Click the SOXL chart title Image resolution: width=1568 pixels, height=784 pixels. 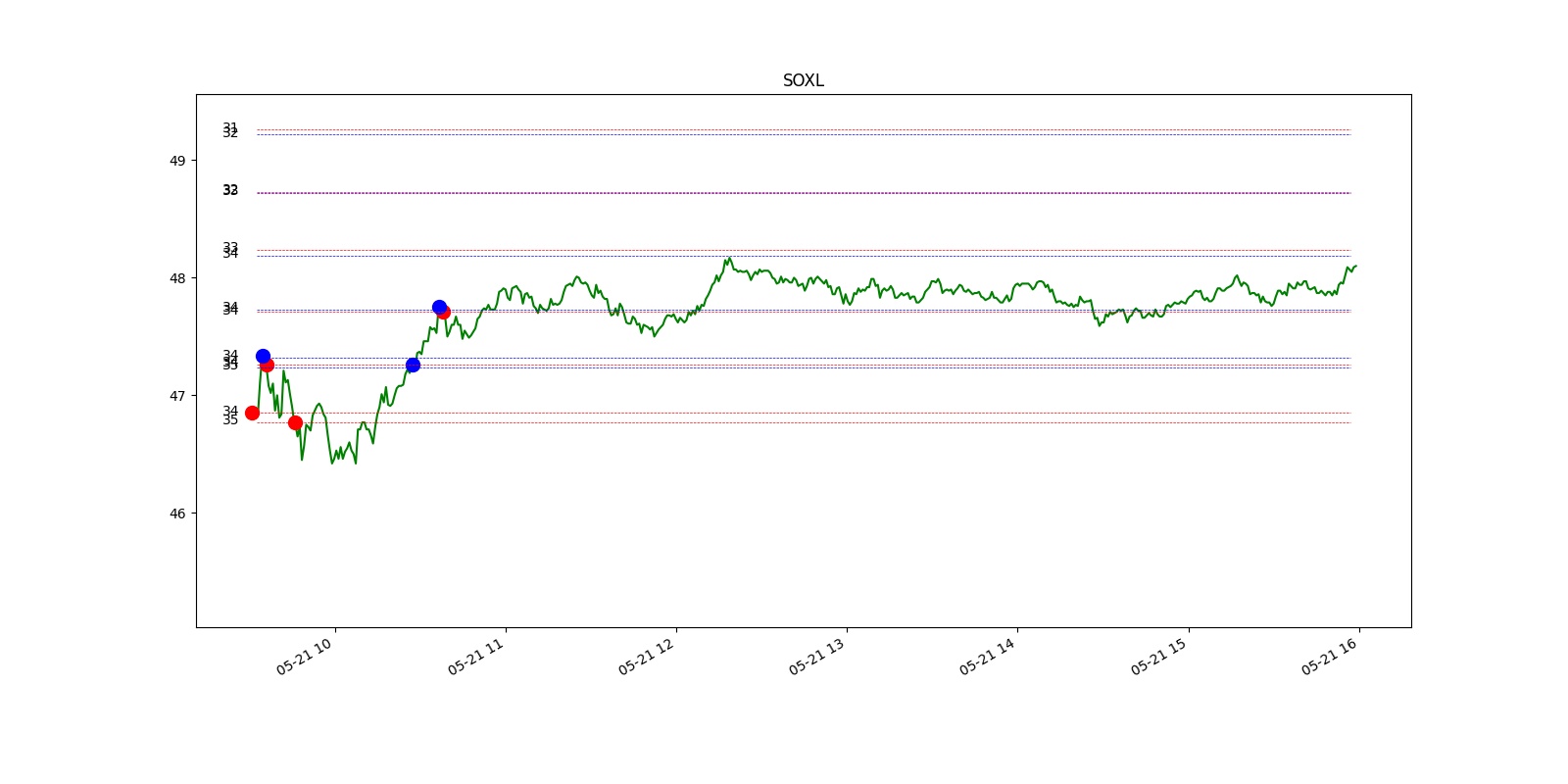pos(803,80)
